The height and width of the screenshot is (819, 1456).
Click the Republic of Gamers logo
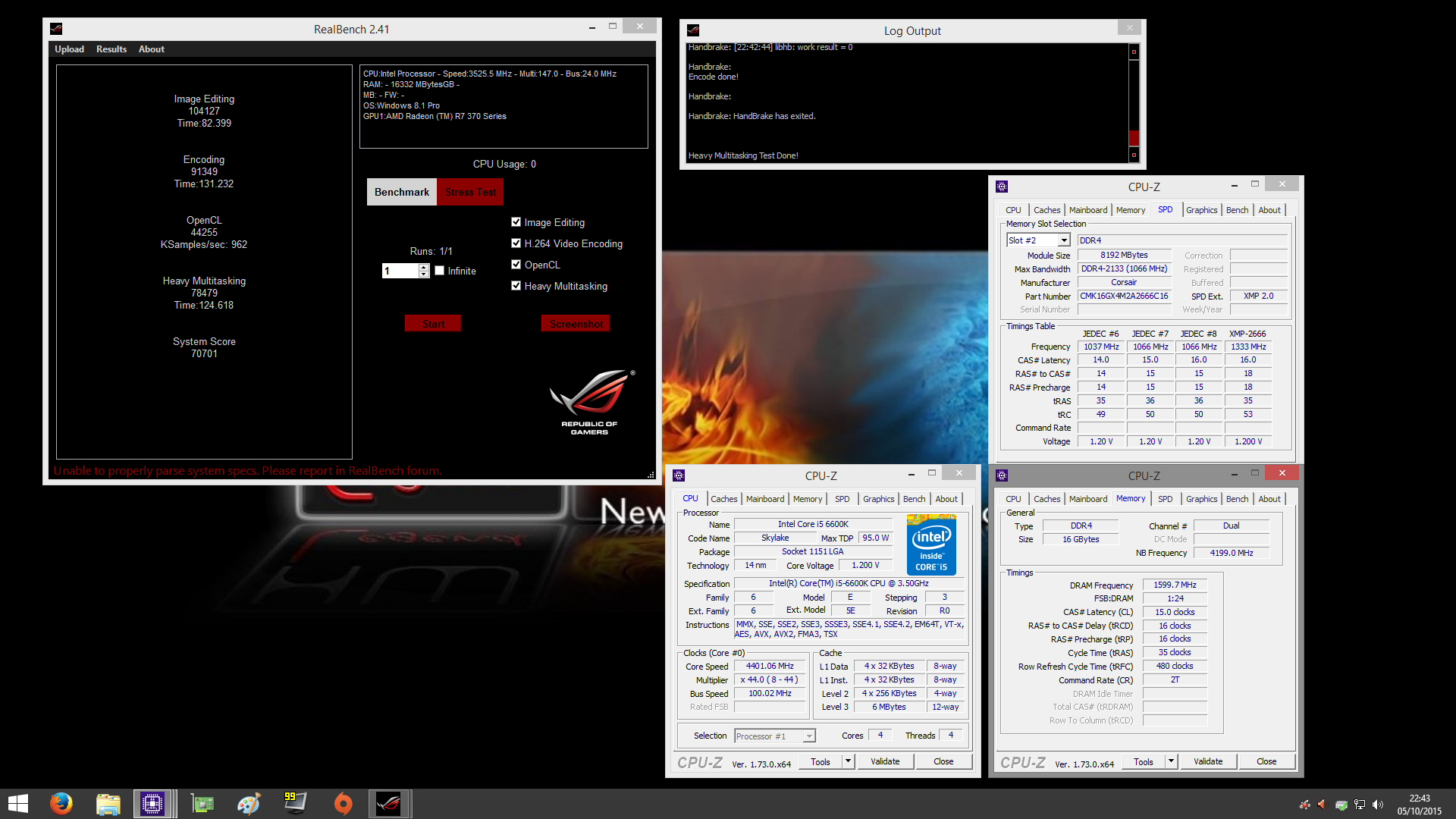tap(591, 403)
